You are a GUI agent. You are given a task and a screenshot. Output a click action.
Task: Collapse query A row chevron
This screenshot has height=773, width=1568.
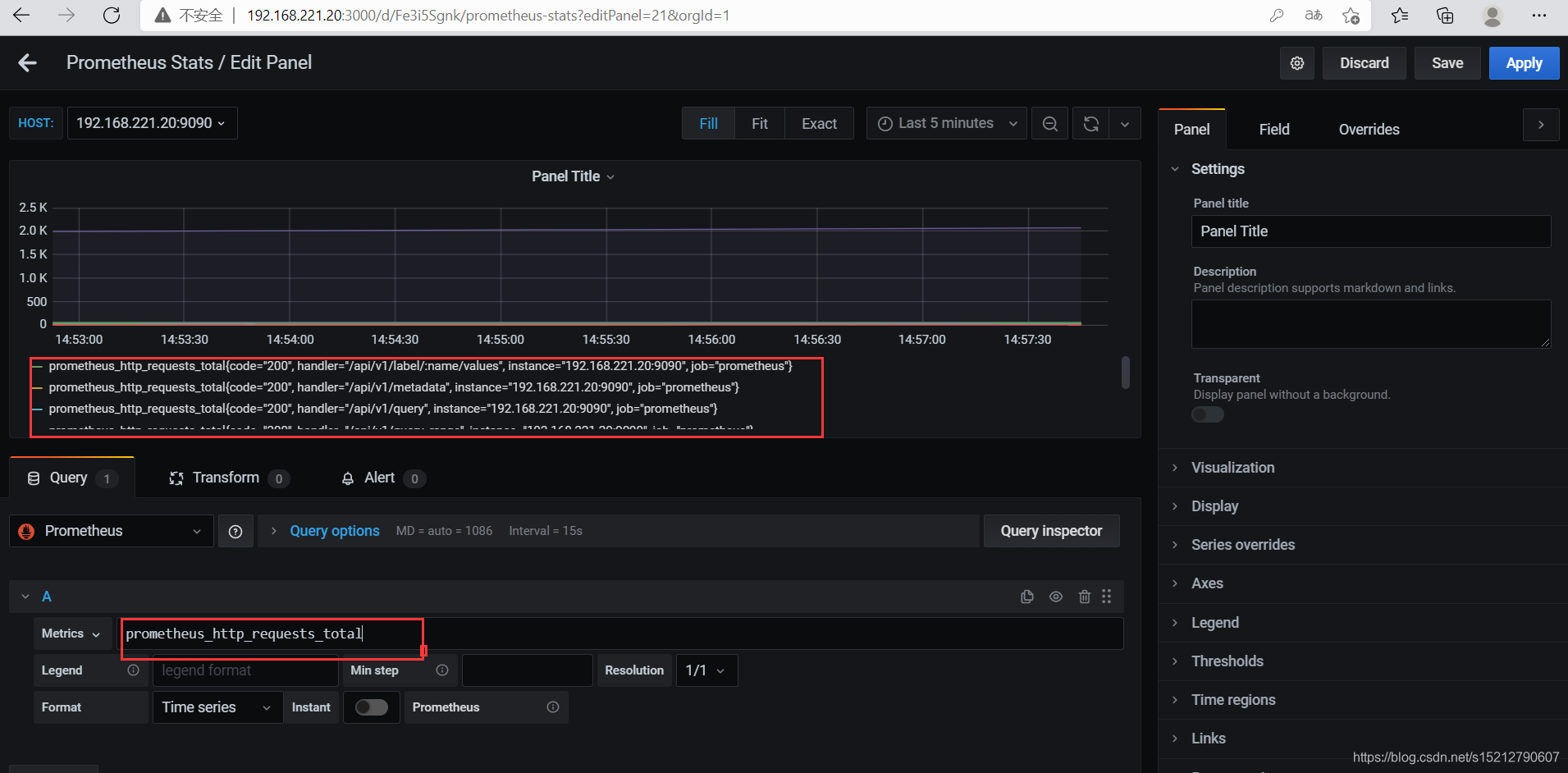[25, 597]
